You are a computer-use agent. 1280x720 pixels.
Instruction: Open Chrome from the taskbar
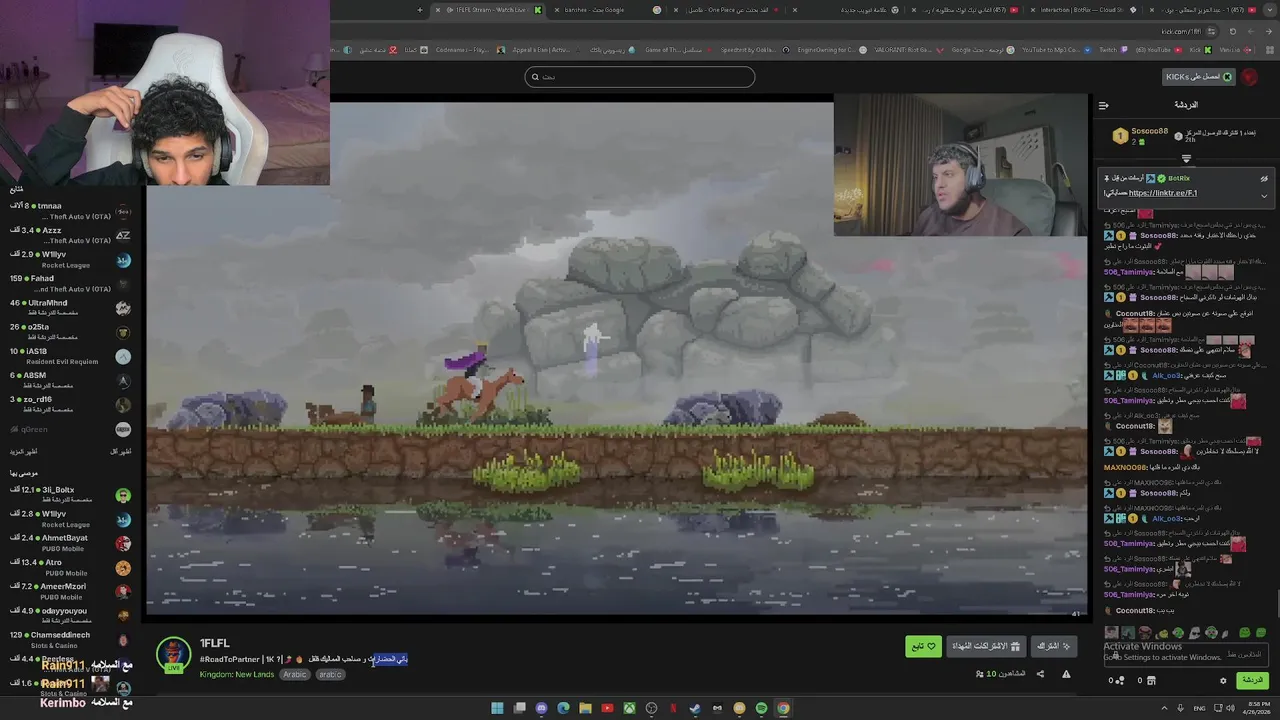coord(783,708)
